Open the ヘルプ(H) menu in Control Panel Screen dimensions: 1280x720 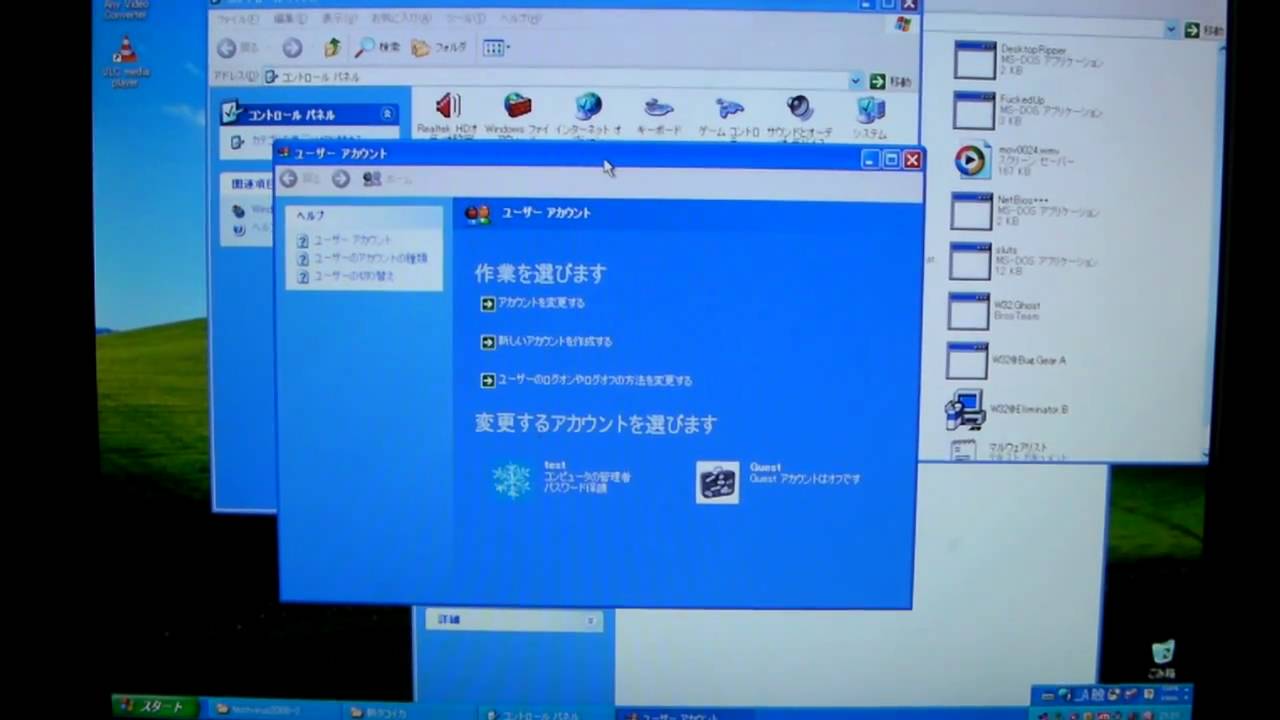pos(520,19)
